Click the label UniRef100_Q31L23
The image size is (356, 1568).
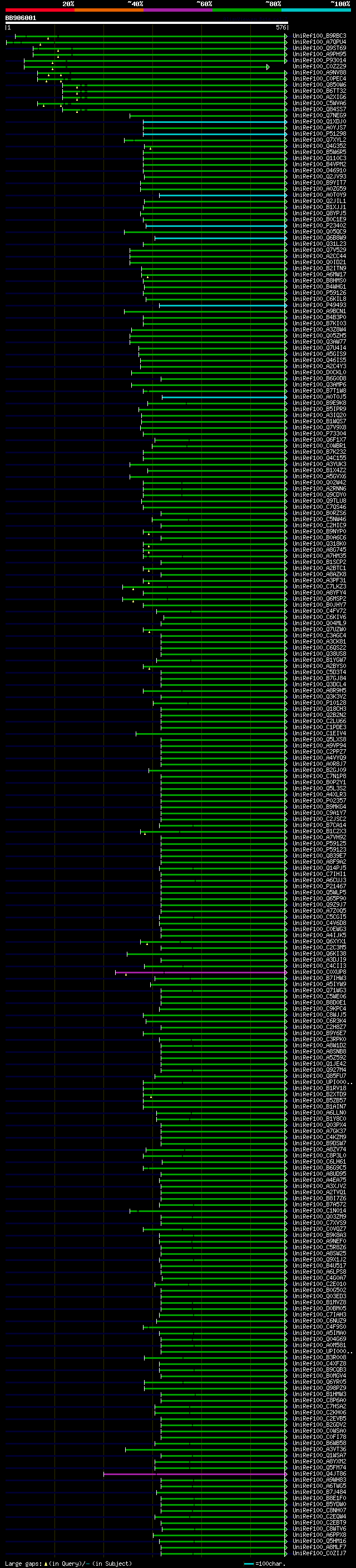319,244
